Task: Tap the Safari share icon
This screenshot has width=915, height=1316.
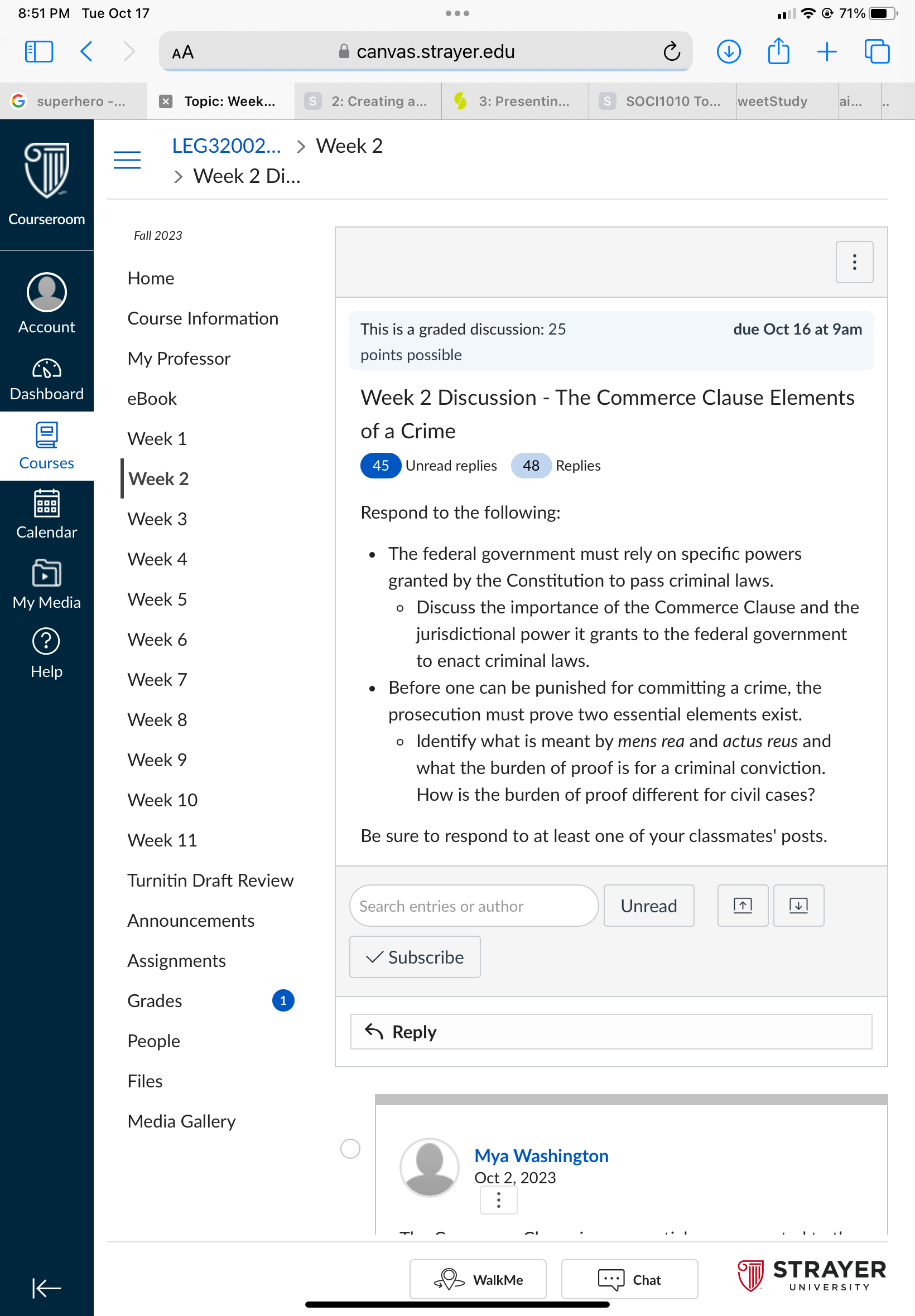Action: coord(778,51)
